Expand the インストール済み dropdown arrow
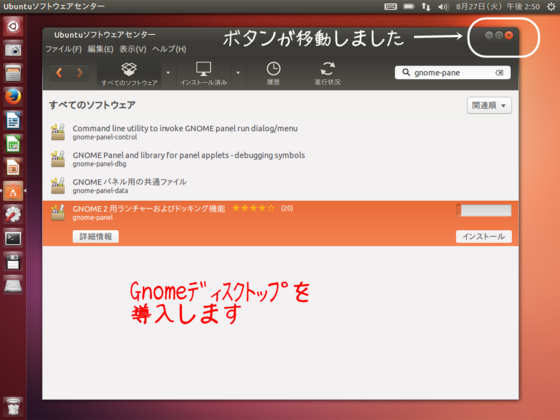560x420 pixels. pyautogui.click(x=238, y=73)
